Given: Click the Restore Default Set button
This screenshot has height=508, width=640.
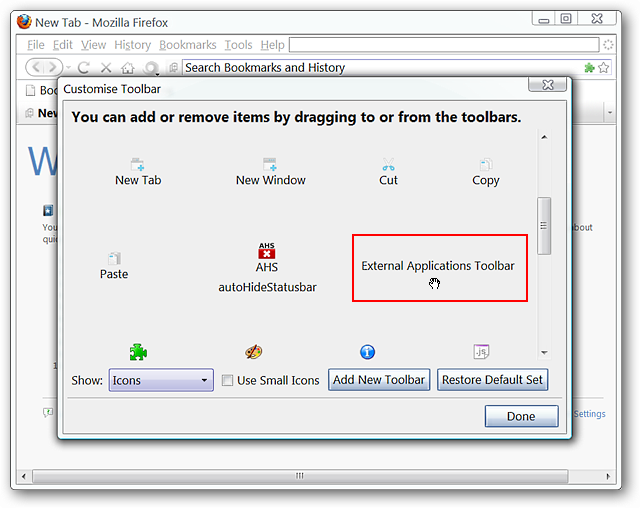Looking at the screenshot, I should point(492,380).
